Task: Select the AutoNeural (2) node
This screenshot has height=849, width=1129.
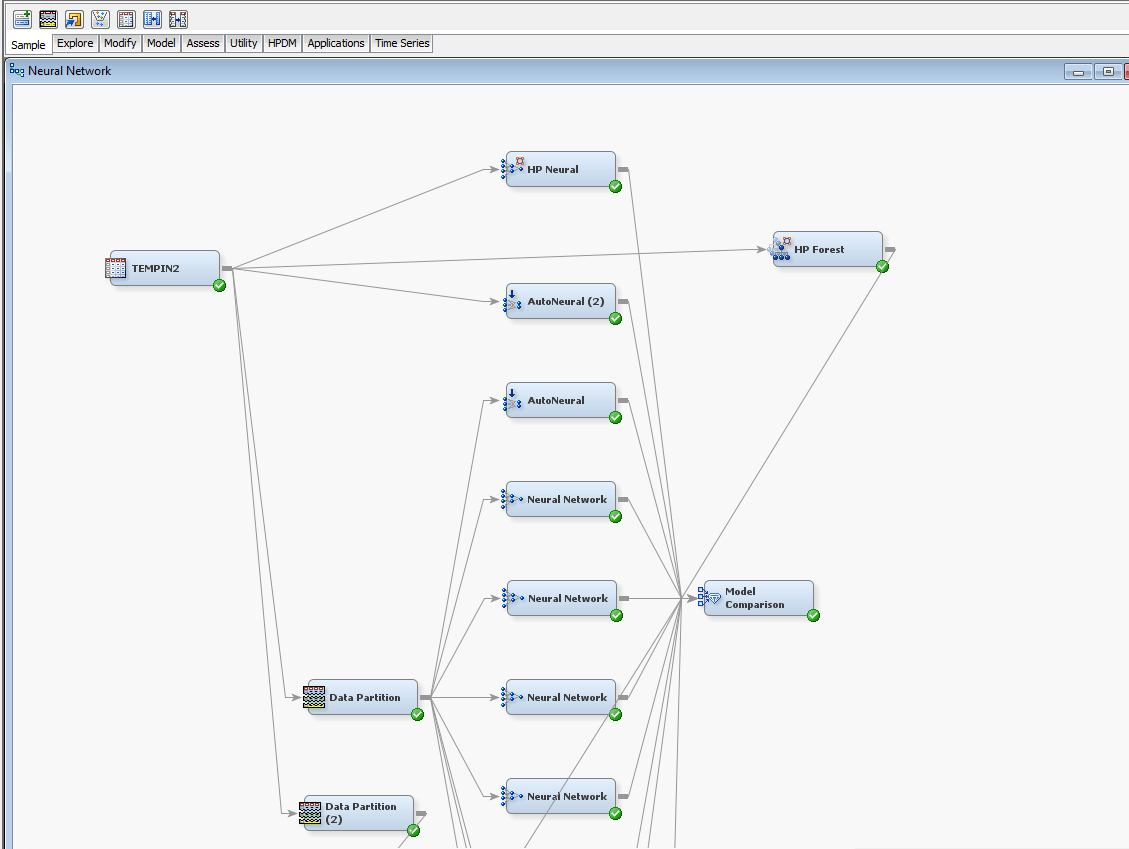Action: point(561,300)
